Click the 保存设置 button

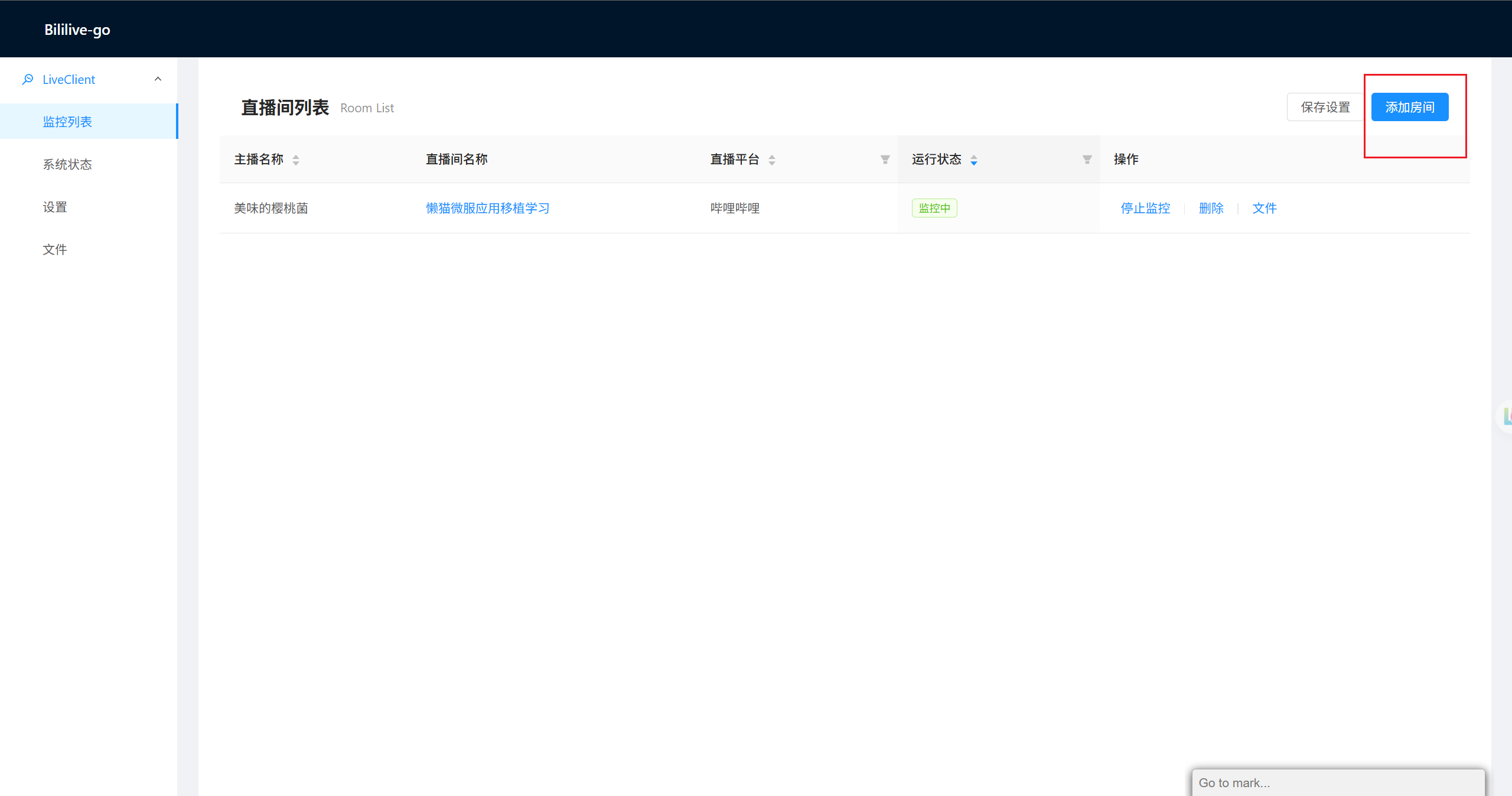pos(1325,107)
